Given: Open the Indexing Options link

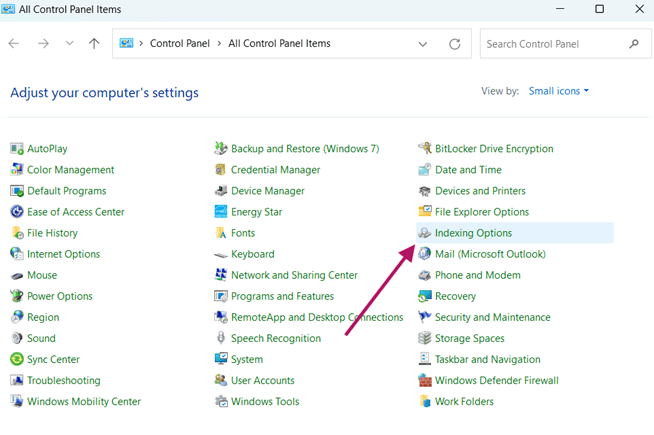Looking at the screenshot, I should 473,233.
